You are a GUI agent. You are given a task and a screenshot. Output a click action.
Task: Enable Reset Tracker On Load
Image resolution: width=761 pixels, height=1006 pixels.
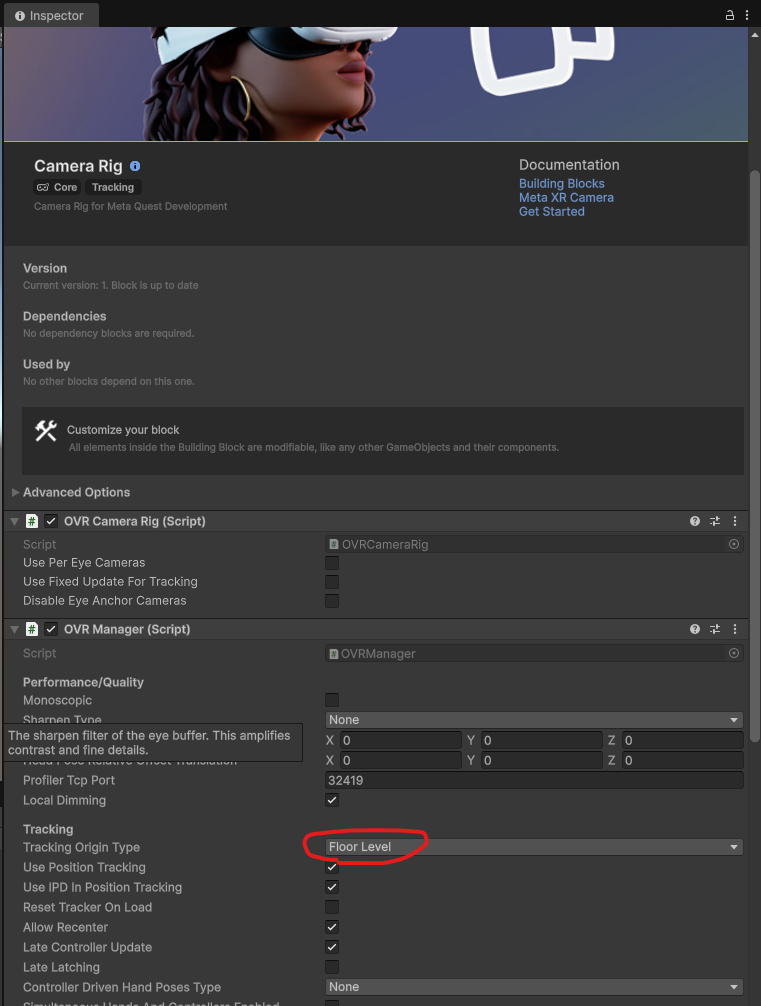[332, 907]
